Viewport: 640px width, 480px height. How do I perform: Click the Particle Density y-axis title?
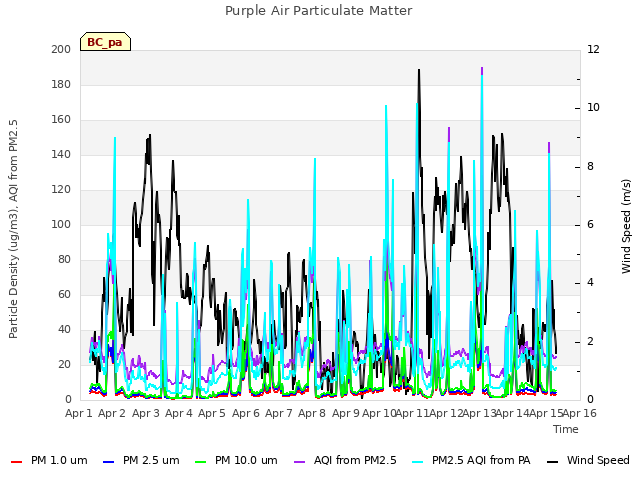point(13,229)
